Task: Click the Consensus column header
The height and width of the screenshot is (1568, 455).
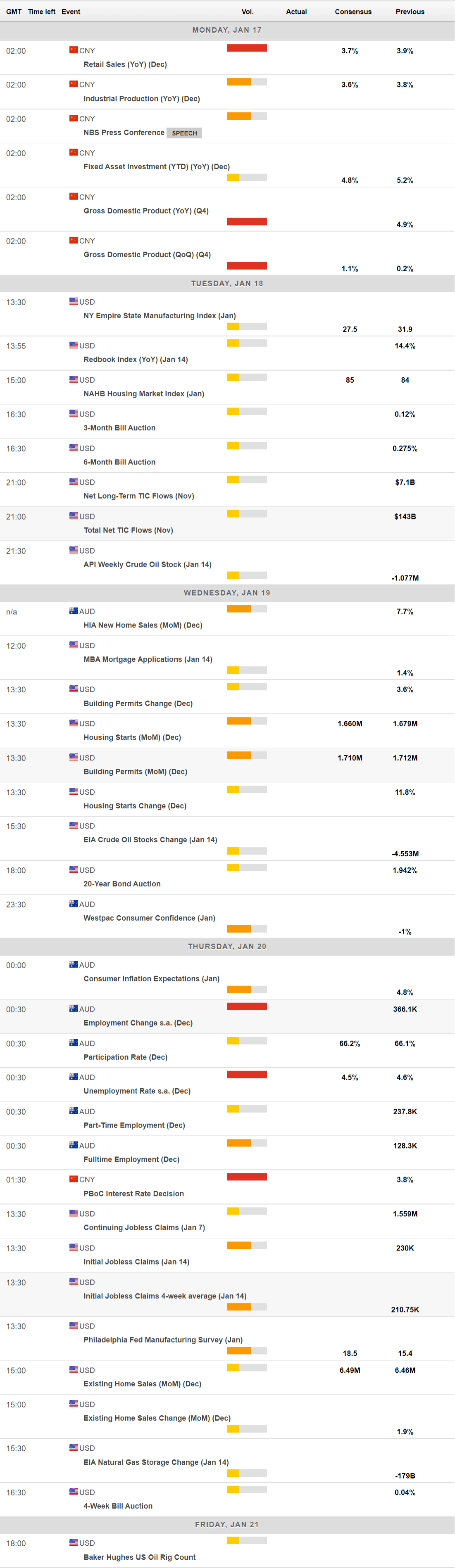Action: click(x=353, y=12)
